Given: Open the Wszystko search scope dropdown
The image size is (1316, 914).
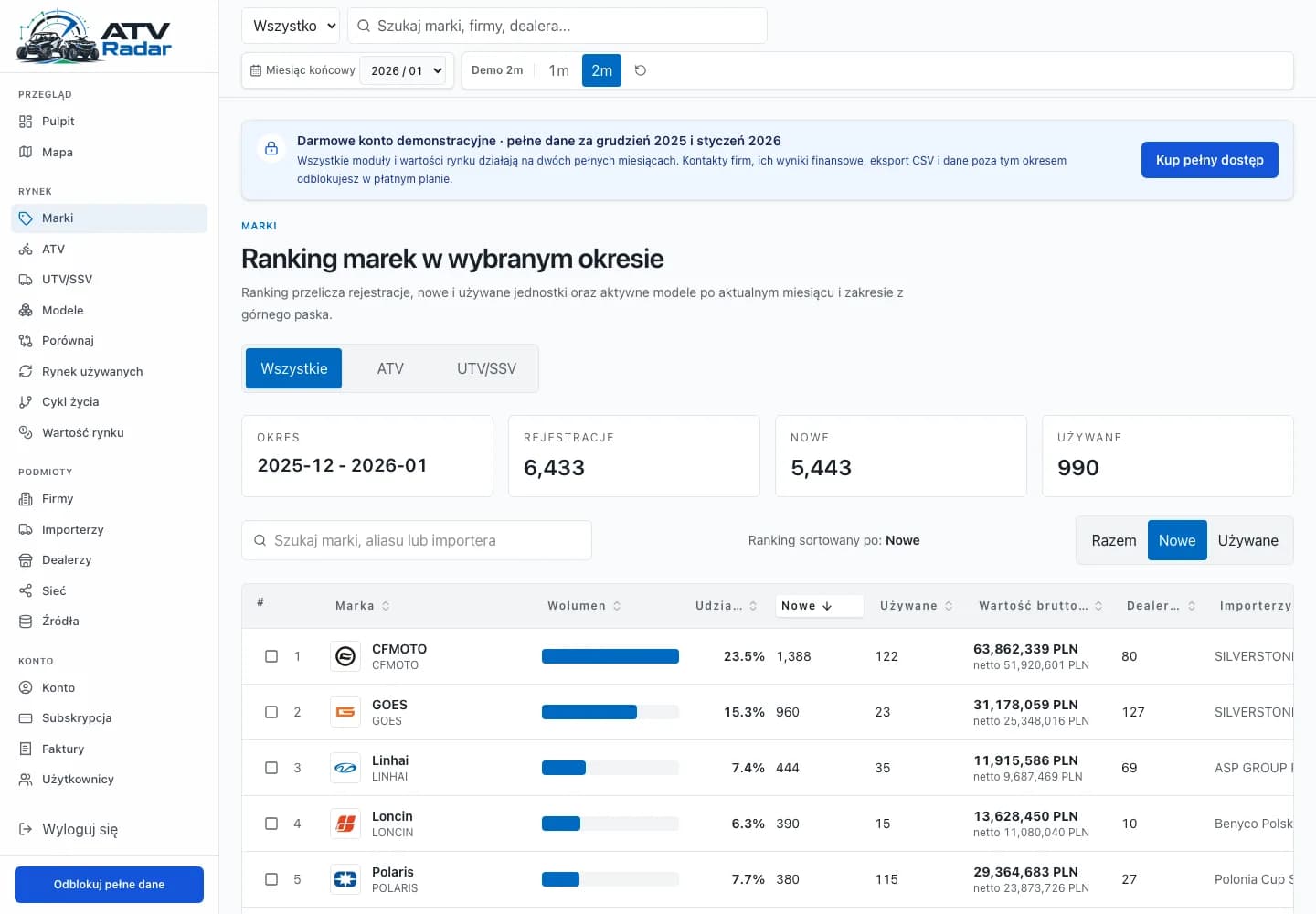Looking at the screenshot, I should [291, 26].
